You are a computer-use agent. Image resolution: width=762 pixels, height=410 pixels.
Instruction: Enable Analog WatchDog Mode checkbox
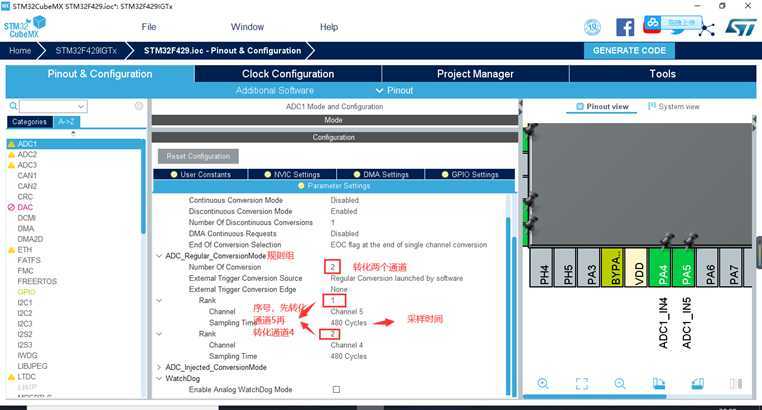[336, 390]
